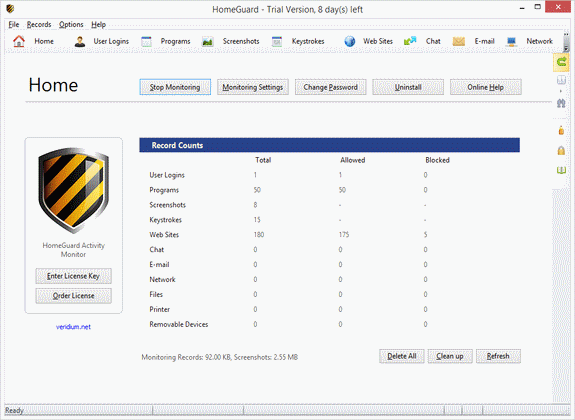Click the Programs row label
This screenshot has height=420, width=575.
pos(164,190)
